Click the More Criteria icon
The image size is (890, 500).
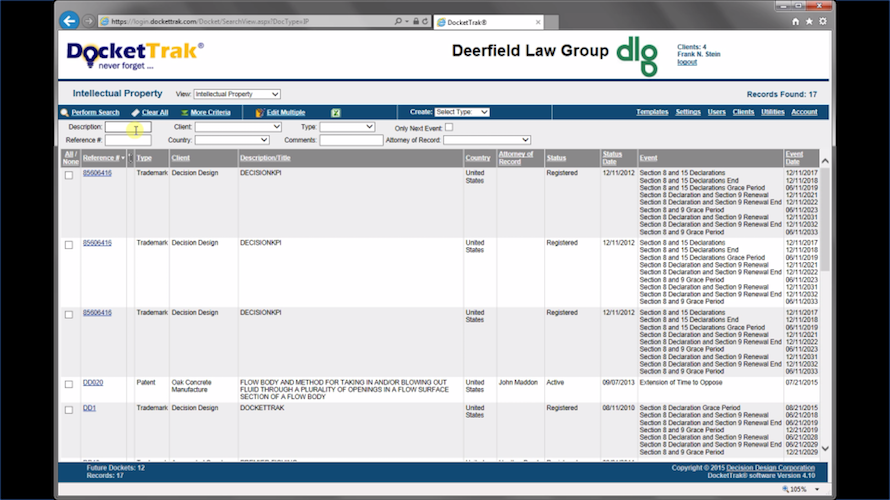(x=184, y=112)
